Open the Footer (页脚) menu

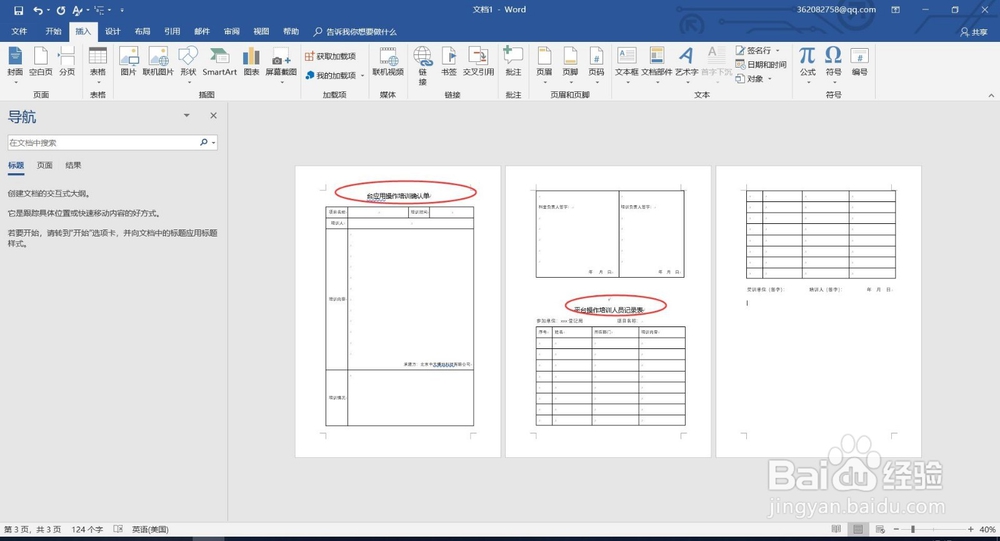(x=570, y=65)
